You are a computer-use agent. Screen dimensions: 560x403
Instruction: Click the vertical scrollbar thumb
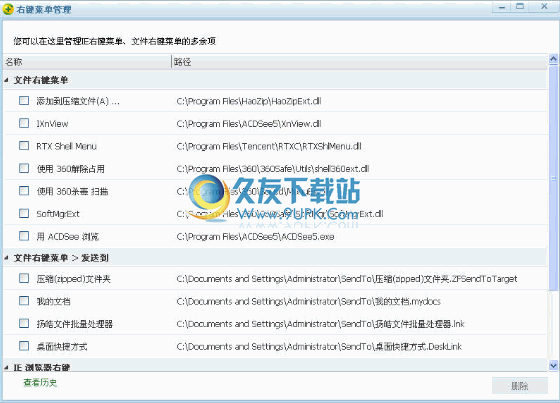(x=553, y=178)
